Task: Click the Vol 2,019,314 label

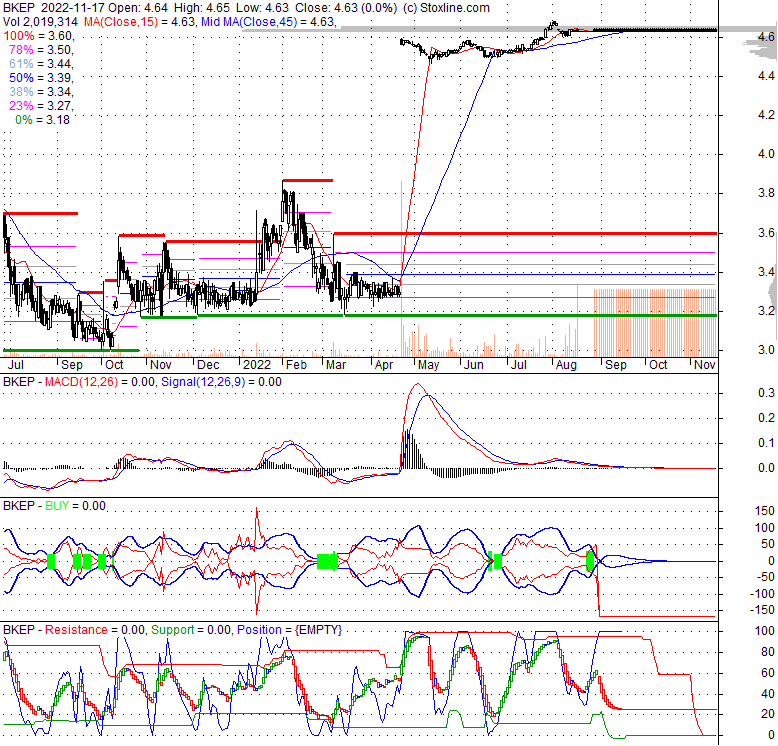Action: click(40, 21)
